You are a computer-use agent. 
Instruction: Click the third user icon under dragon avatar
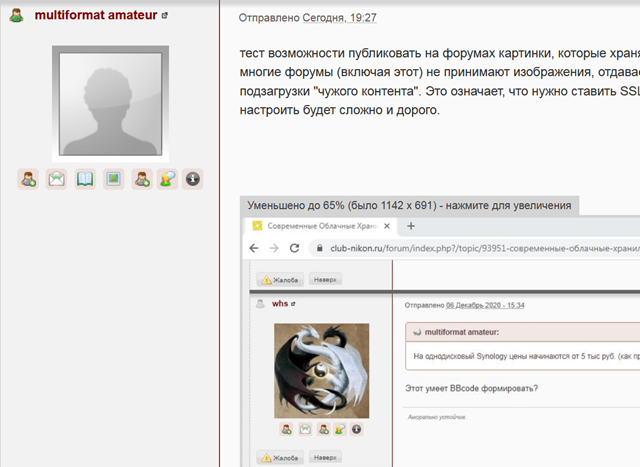coord(324,429)
